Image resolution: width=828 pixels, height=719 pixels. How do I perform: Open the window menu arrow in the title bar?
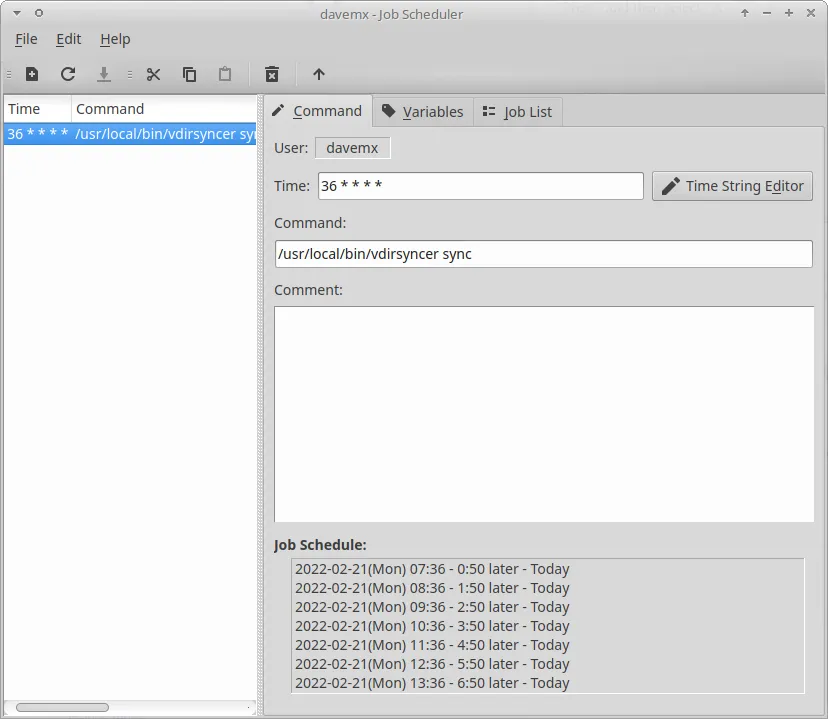[x=17, y=13]
